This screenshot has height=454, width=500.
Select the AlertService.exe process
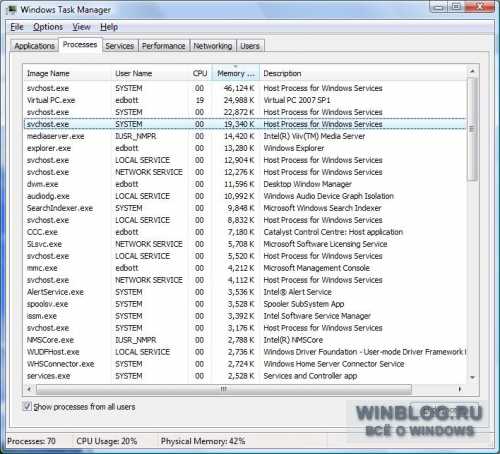click(x=245, y=292)
